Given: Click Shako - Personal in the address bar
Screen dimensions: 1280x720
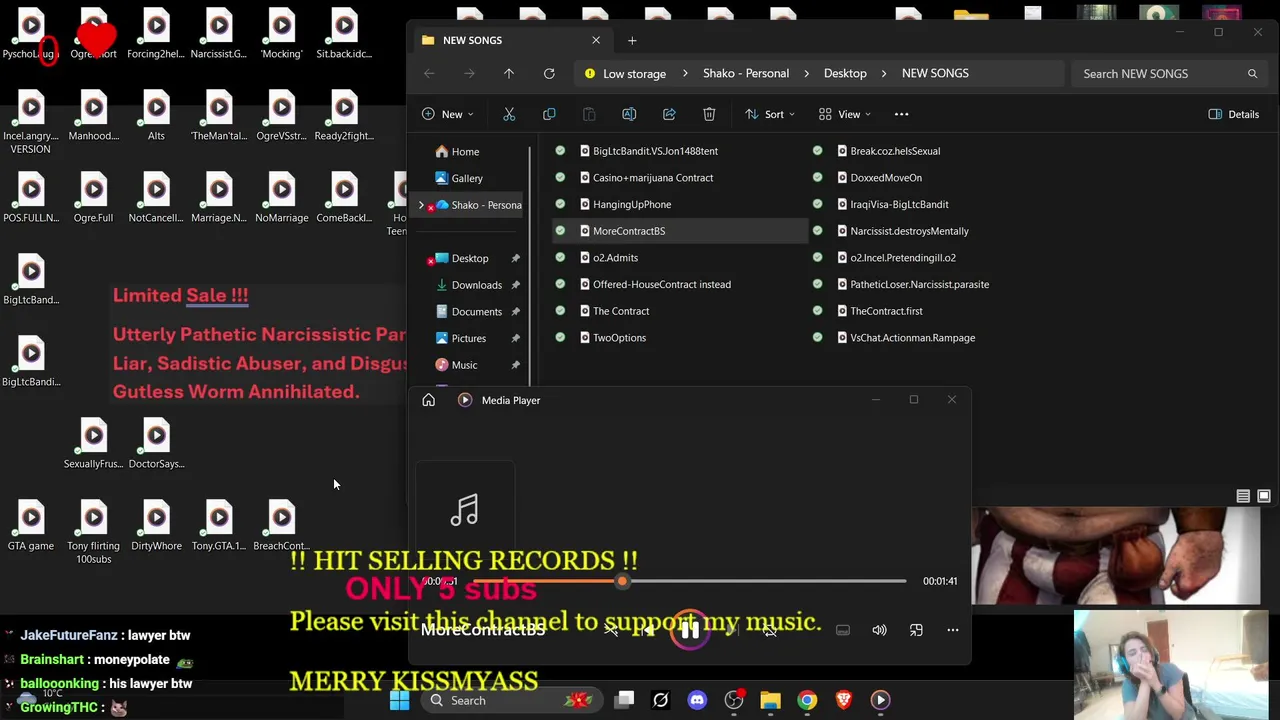Looking at the screenshot, I should coord(746,73).
